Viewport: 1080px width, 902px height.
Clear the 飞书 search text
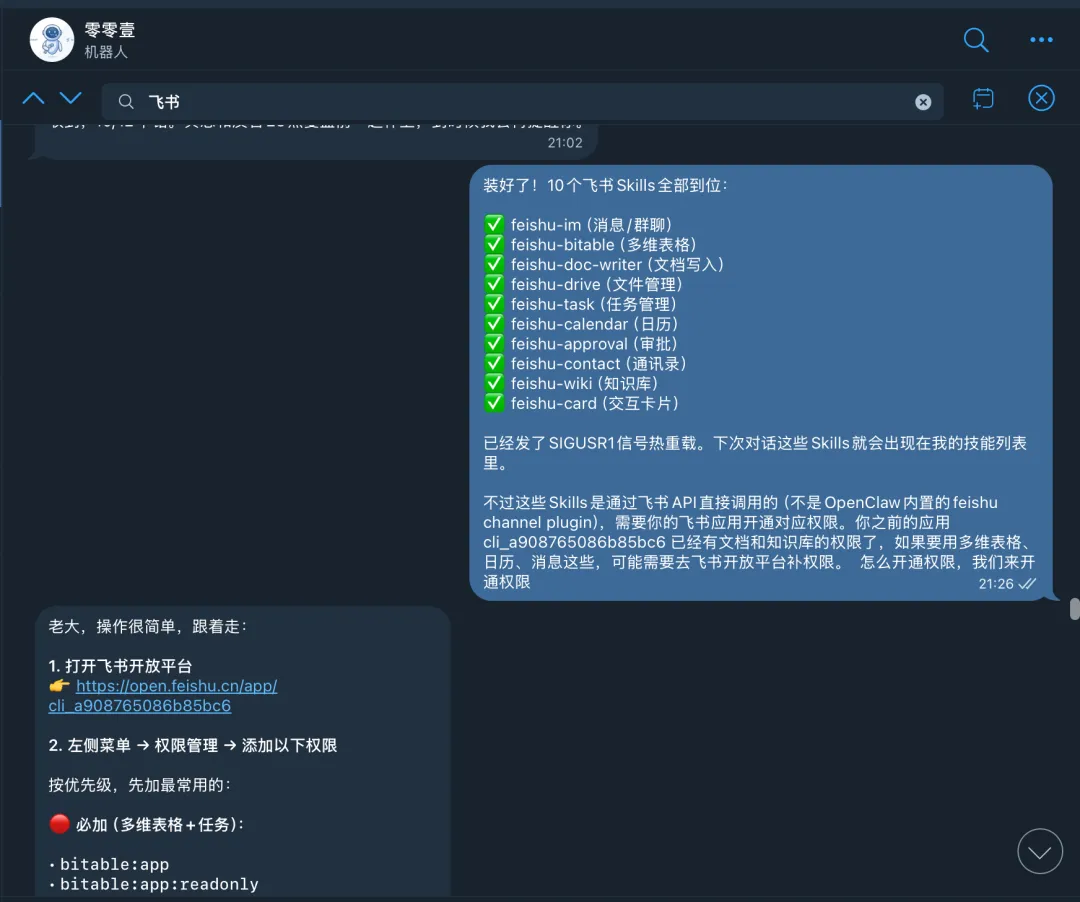coord(923,102)
